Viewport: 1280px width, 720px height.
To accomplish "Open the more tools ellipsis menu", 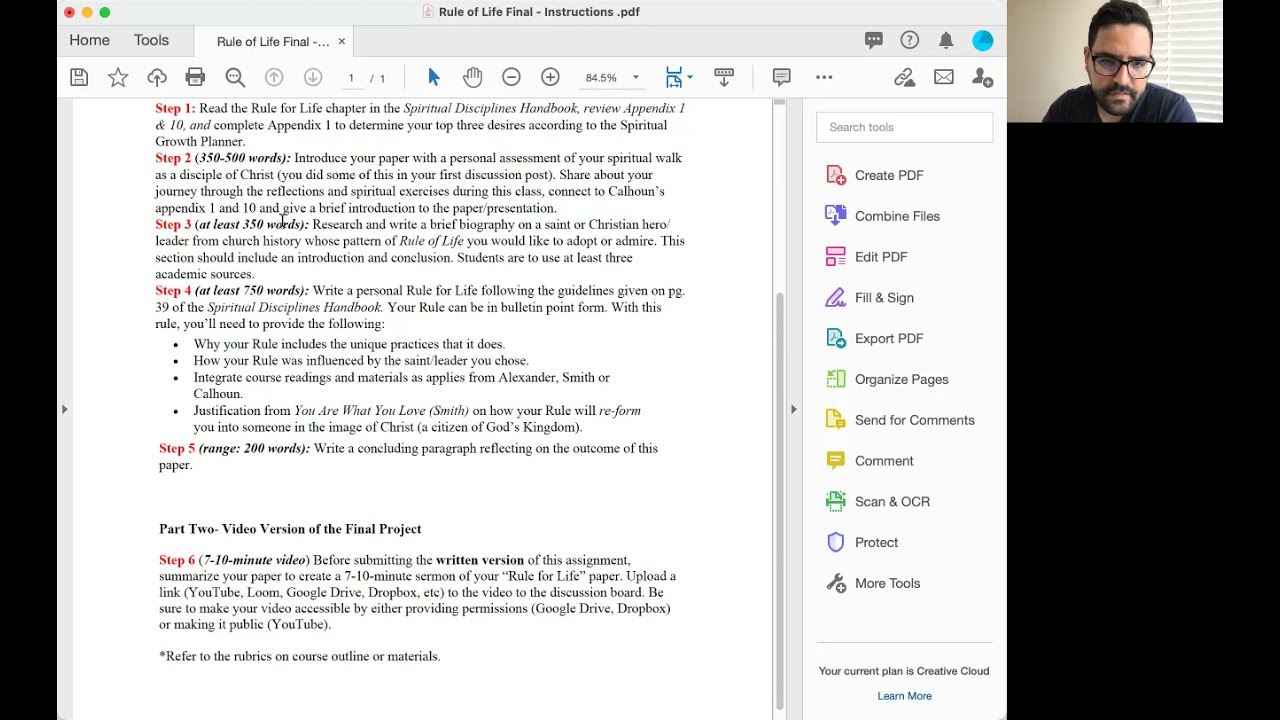I will point(824,77).
